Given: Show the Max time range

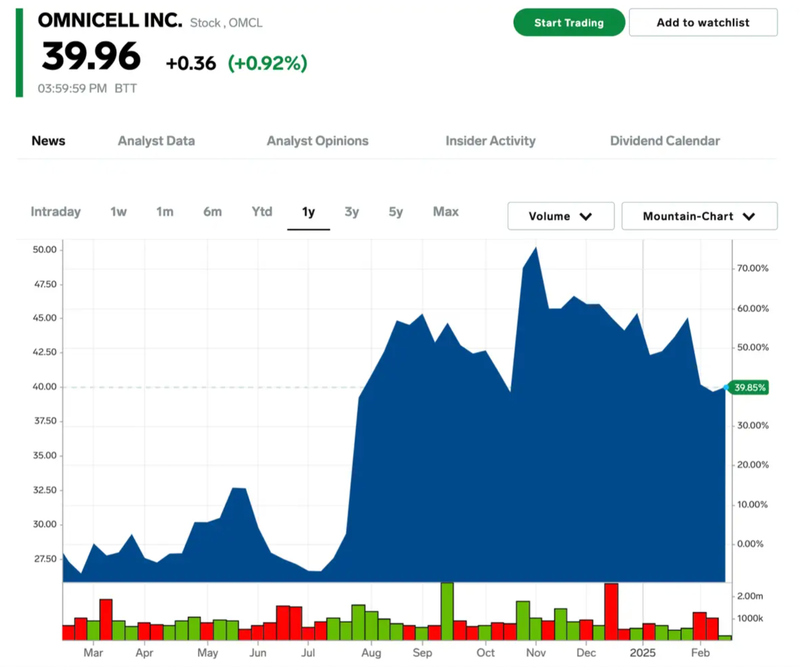Looking at the screenshot, I should tap(446, 212).
